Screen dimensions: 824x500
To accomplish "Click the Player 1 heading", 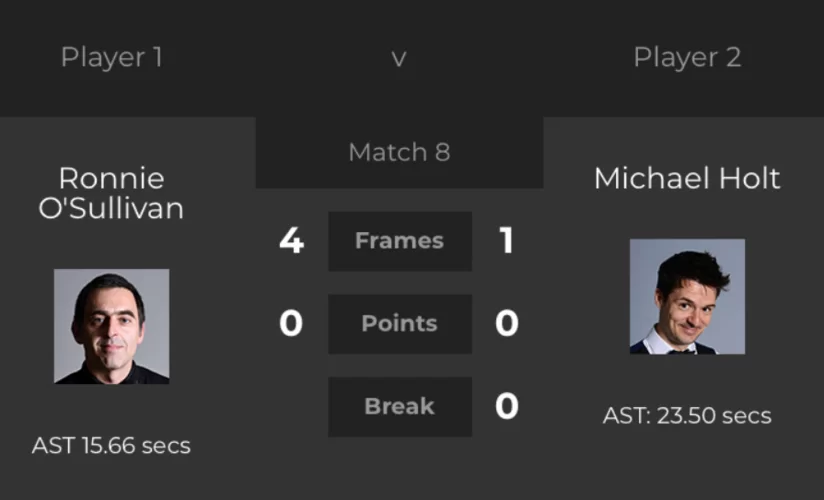I will [111, 57].
